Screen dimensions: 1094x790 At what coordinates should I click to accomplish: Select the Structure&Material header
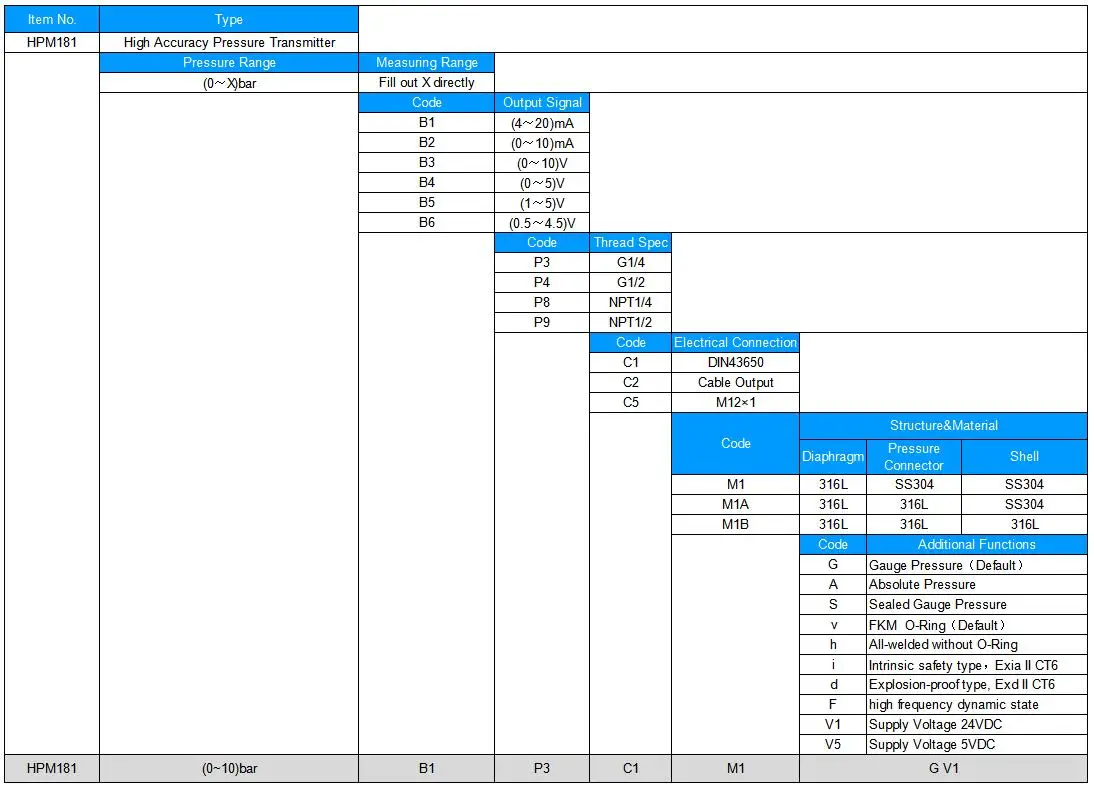943,425
